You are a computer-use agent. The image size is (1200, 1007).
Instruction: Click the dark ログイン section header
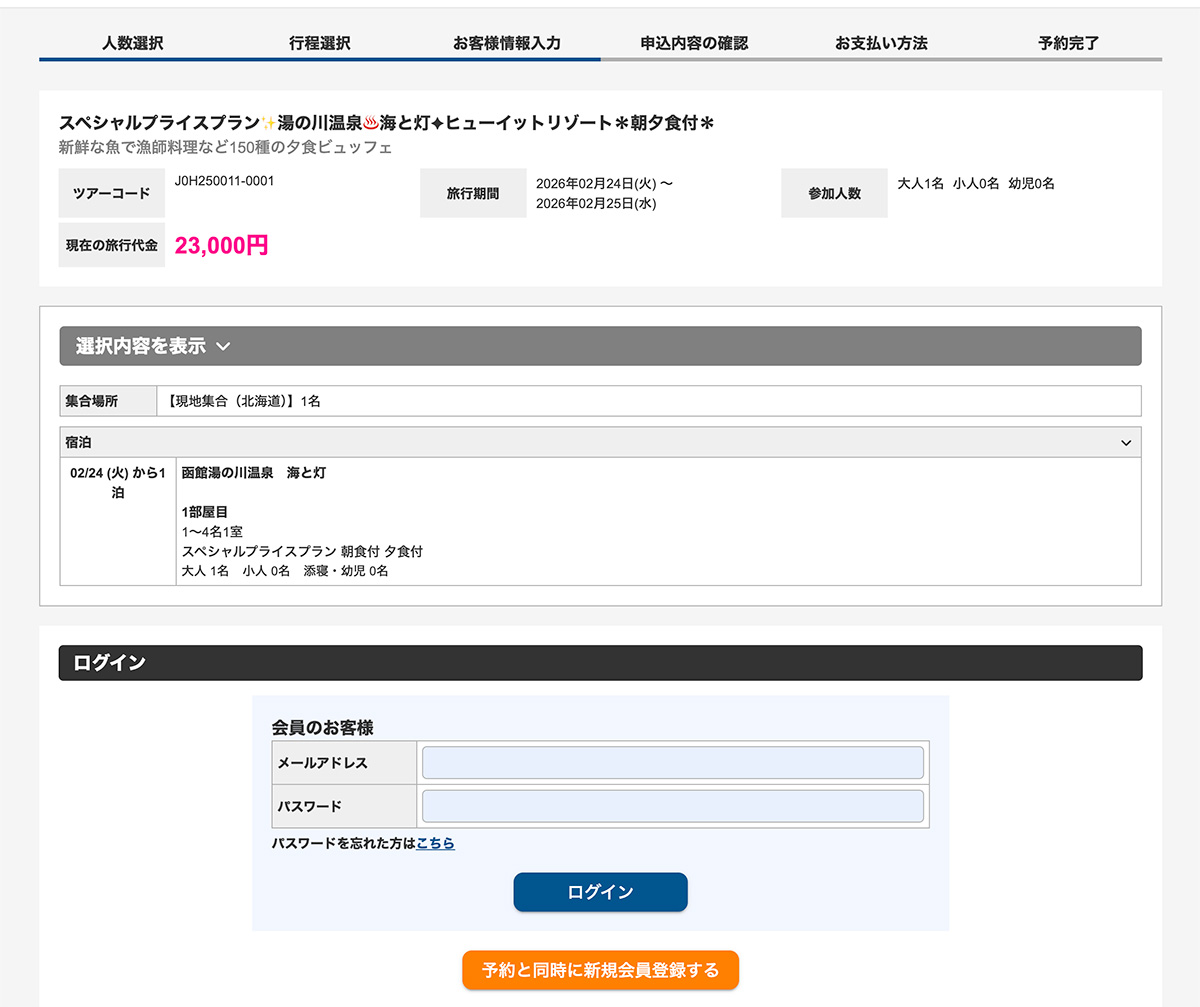pyautogui.click(x=600, y=663)
